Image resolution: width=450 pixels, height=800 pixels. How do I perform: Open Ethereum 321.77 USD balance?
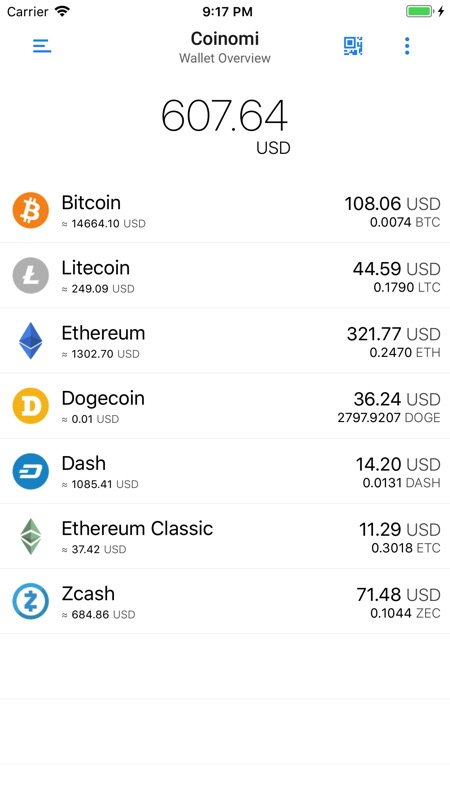click(393, 334)
